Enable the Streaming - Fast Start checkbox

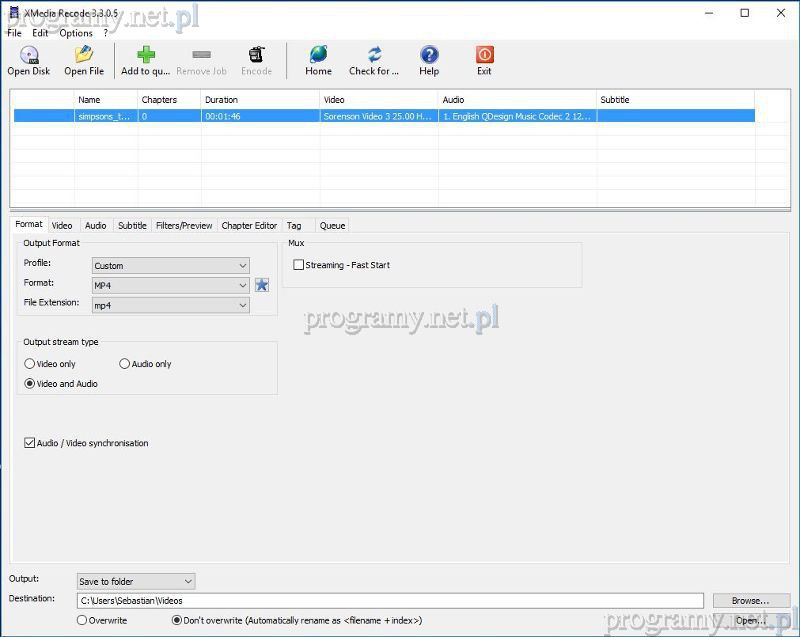299,265
